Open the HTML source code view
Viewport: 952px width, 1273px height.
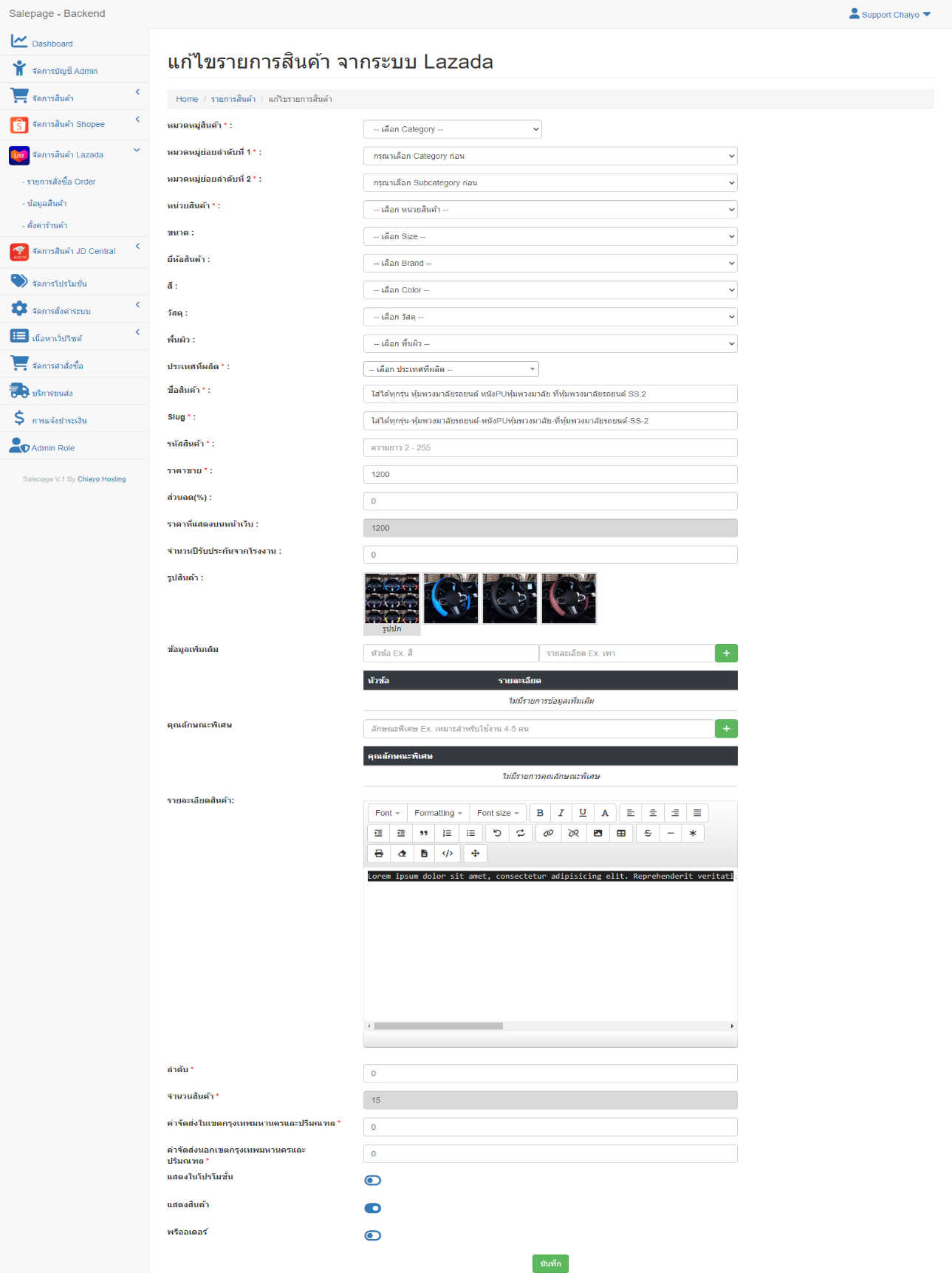(448, 854)
